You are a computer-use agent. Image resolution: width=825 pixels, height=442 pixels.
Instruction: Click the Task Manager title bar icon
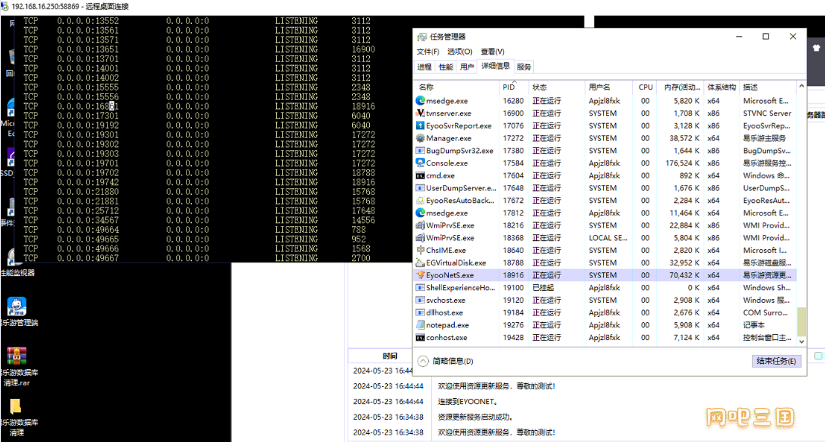tap(421, 37)
